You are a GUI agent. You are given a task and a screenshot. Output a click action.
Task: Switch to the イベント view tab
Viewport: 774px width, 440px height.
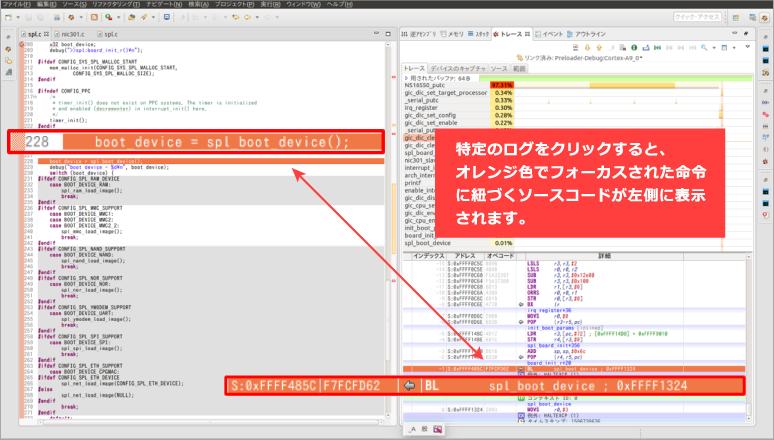(549, 34)
